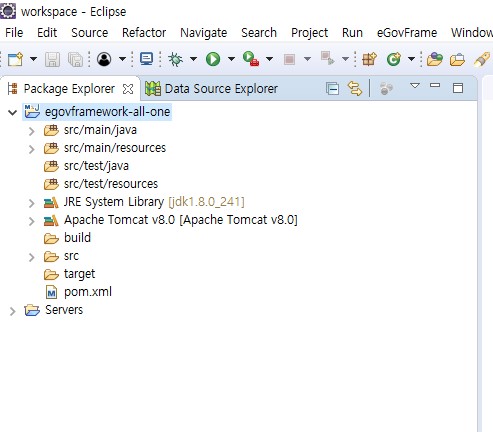Expand the Apache Tomcat v8.0 node
Image resolution: width=493 pixels, height=432 pixels.
[32, 221]
